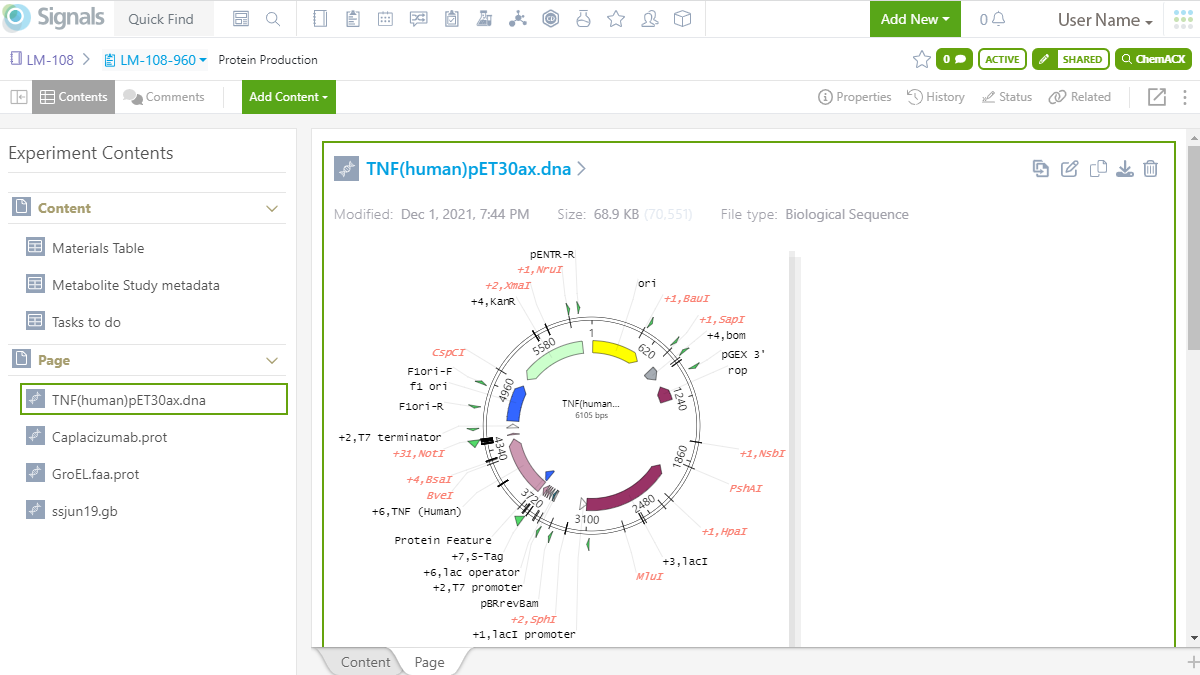
Task: Open the Add New dropdown
Action: tap(914, 19)
